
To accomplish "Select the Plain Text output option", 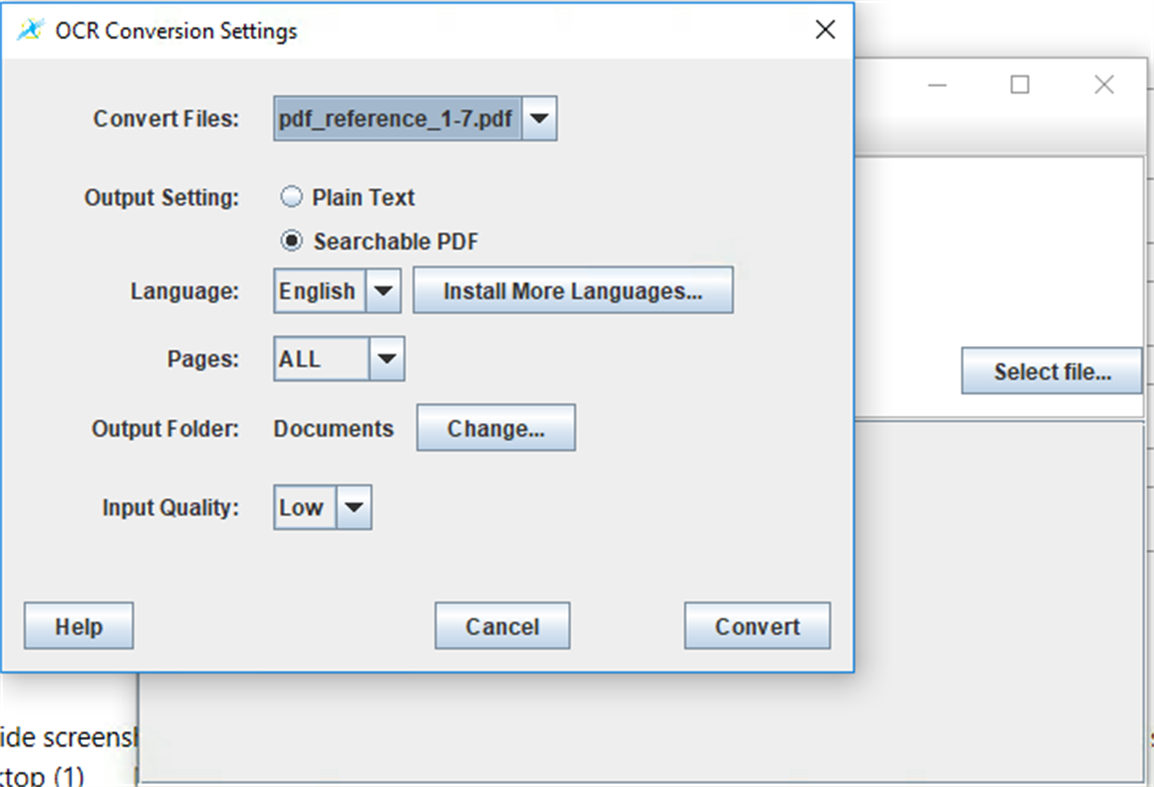I will tap(291, 196).
